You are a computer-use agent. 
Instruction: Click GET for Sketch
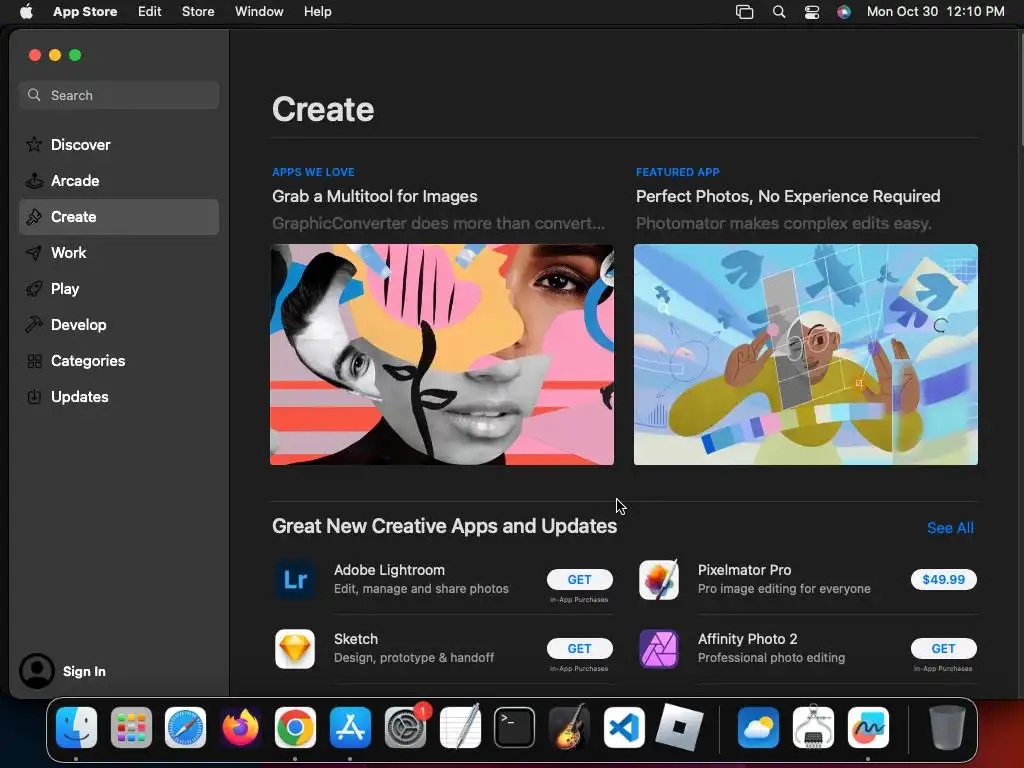click(x=579, y=648)
